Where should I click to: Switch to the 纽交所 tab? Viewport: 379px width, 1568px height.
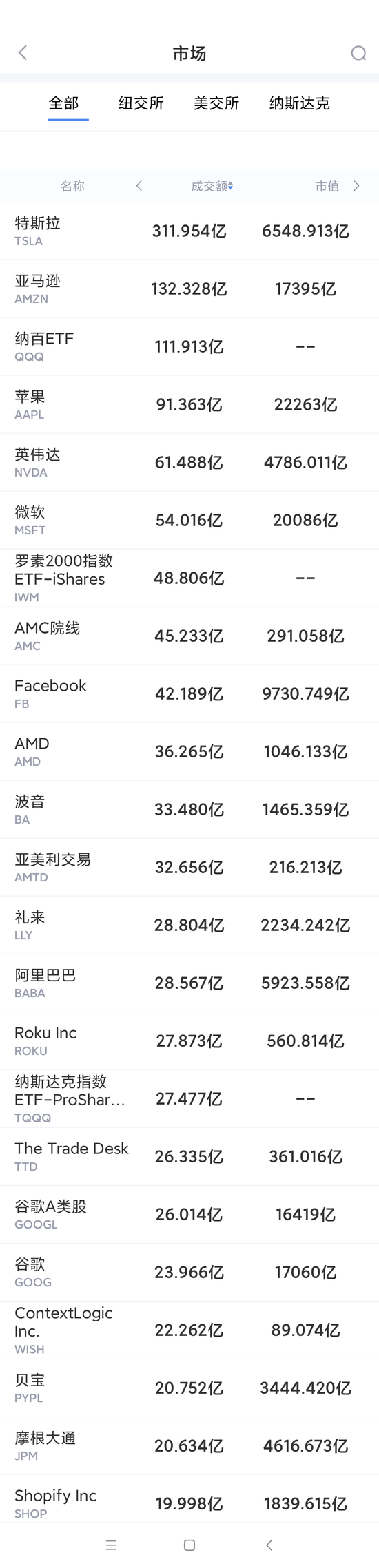(141, 103)
